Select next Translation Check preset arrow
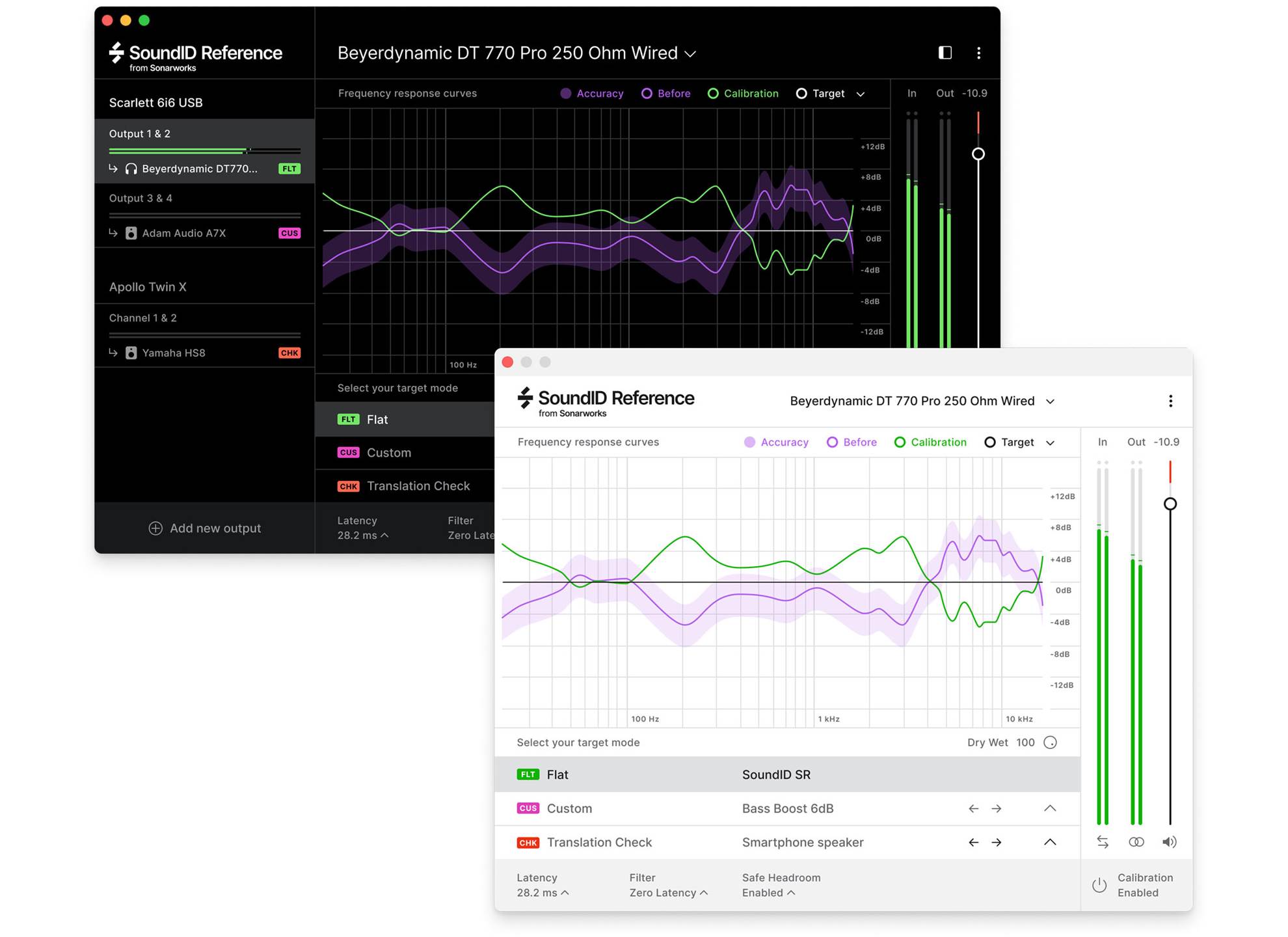The height and width of the screenshot is (937, 1288). (x=996, y=842)
